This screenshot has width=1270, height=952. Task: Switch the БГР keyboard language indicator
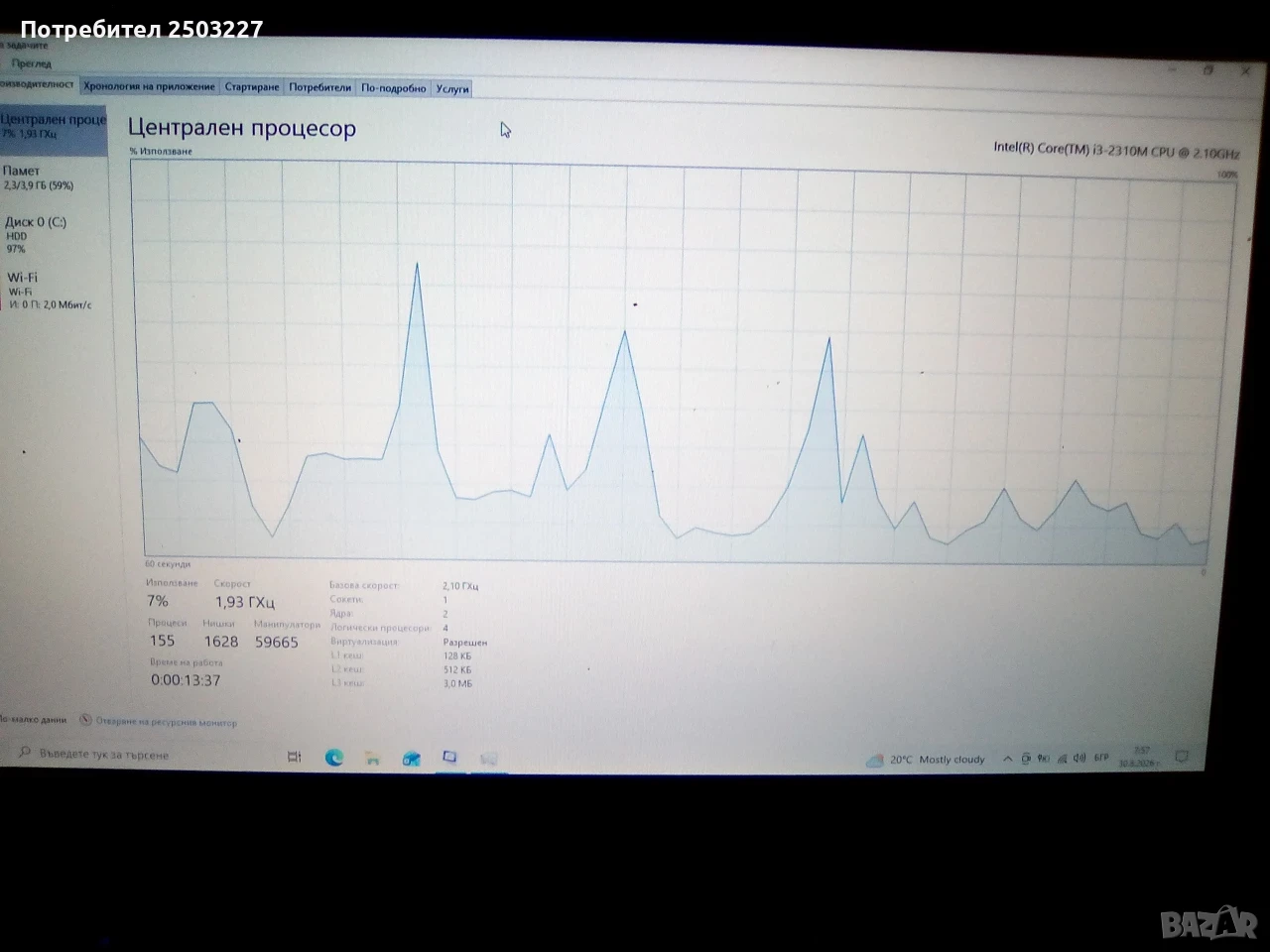[x=1101, y=758]
